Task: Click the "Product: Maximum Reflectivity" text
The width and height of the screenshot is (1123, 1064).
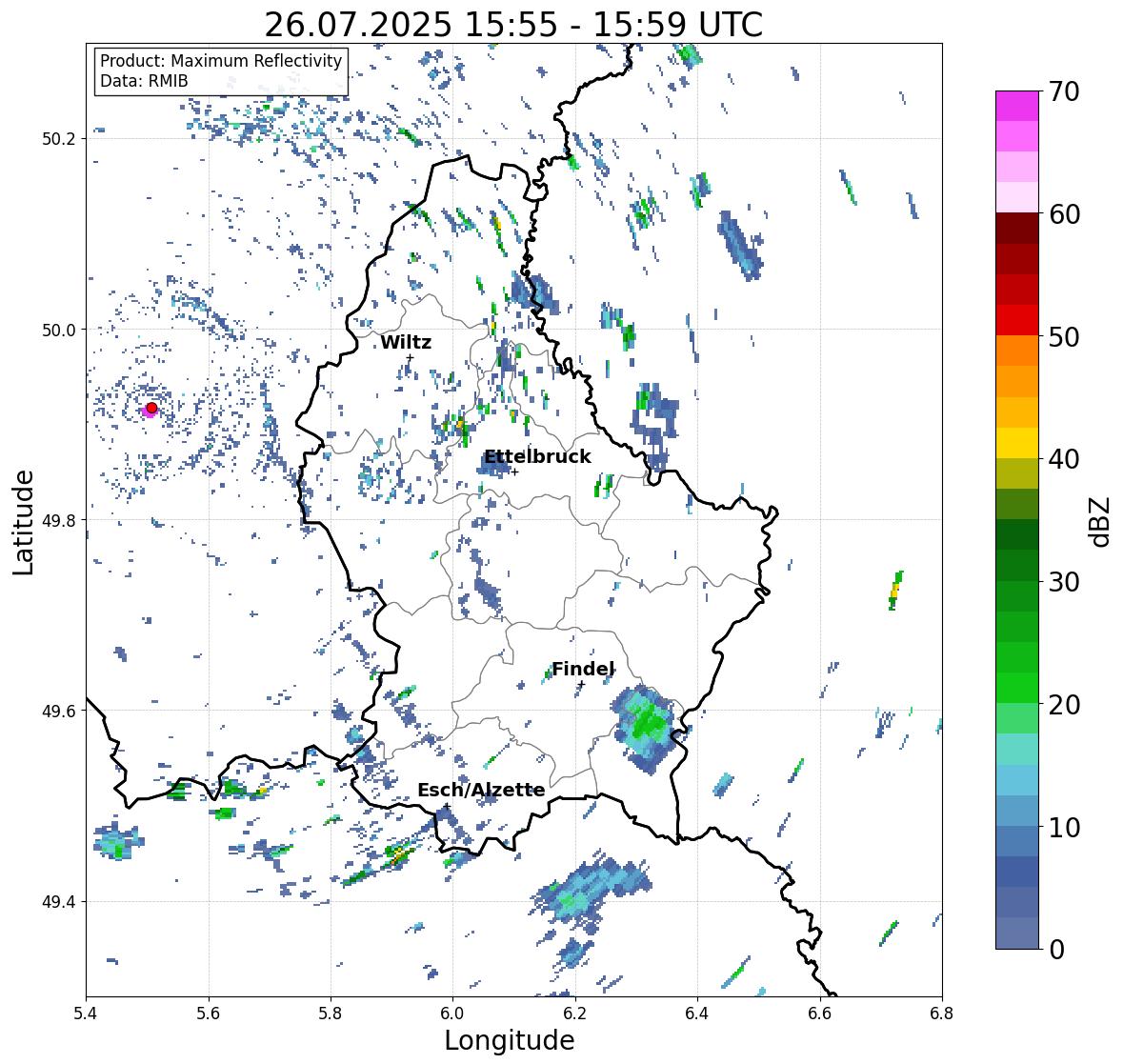Action: point(221,61)
